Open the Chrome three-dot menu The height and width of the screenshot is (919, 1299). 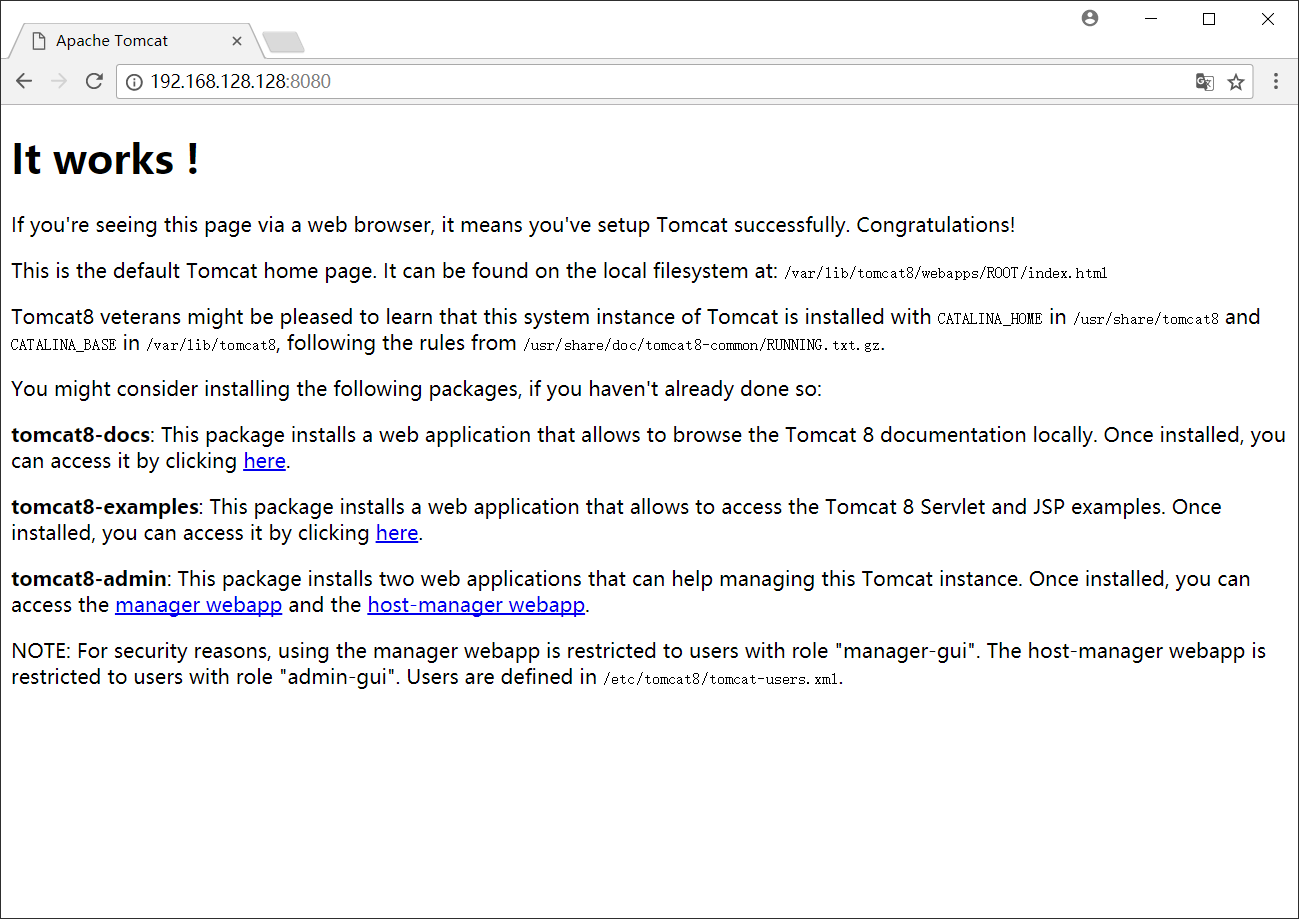(1276, 82)
